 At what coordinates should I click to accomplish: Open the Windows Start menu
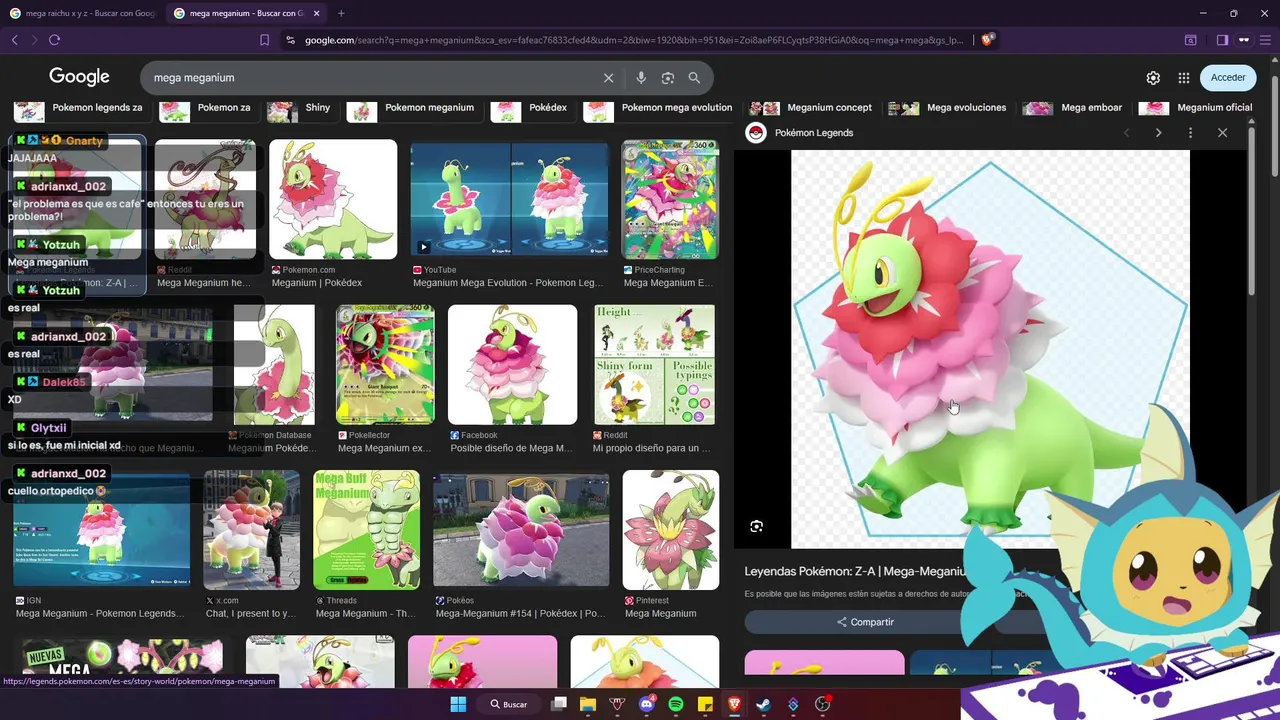tap(458, 704)
